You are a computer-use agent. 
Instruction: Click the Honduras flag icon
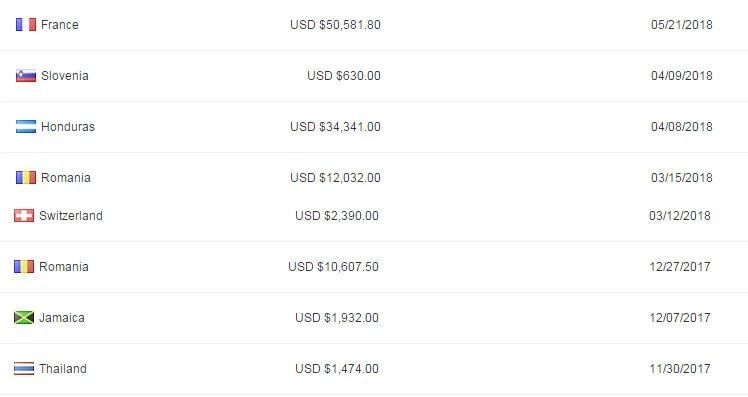click(26, 126)
